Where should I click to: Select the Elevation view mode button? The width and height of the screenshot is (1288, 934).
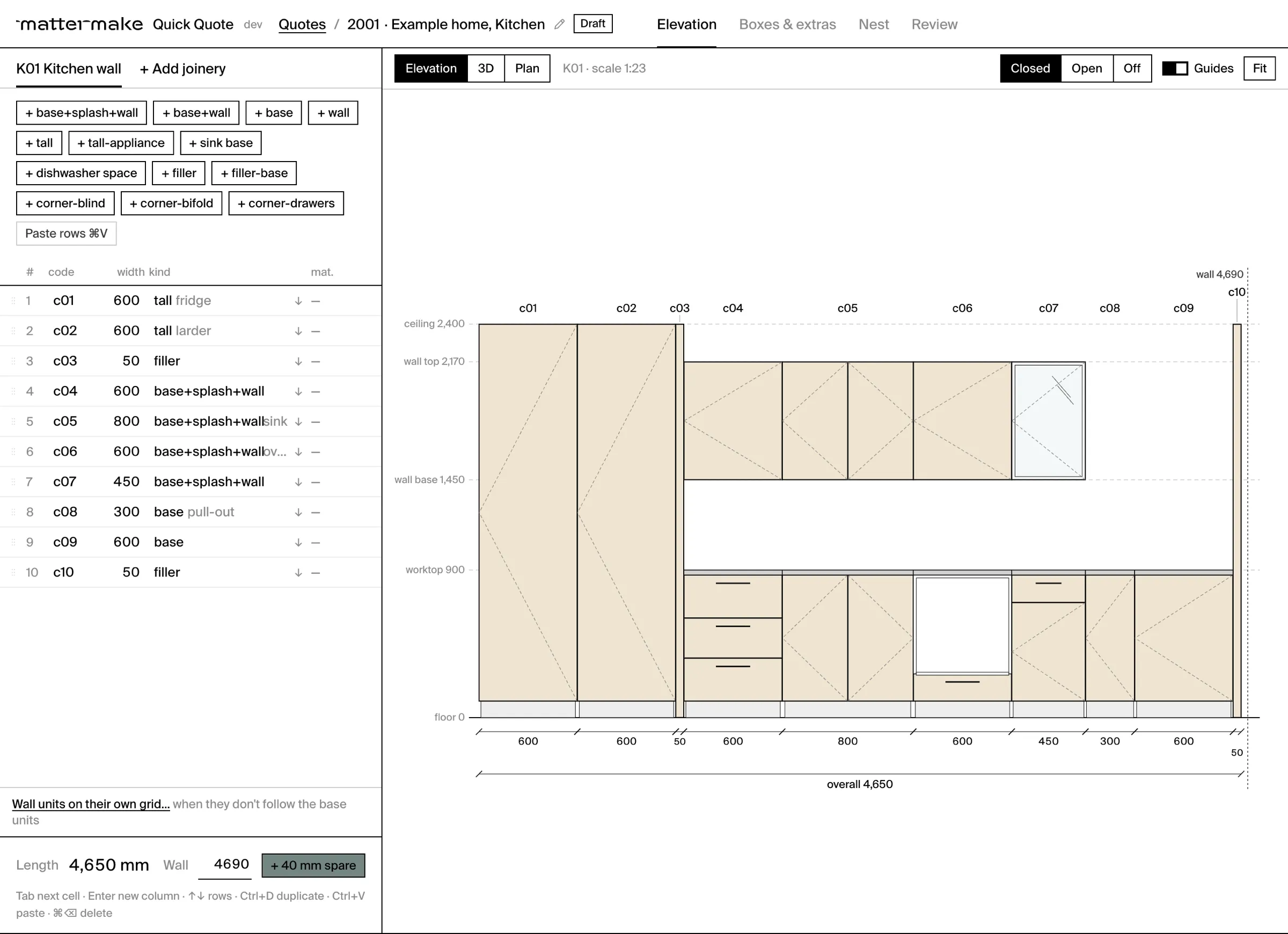431,69
